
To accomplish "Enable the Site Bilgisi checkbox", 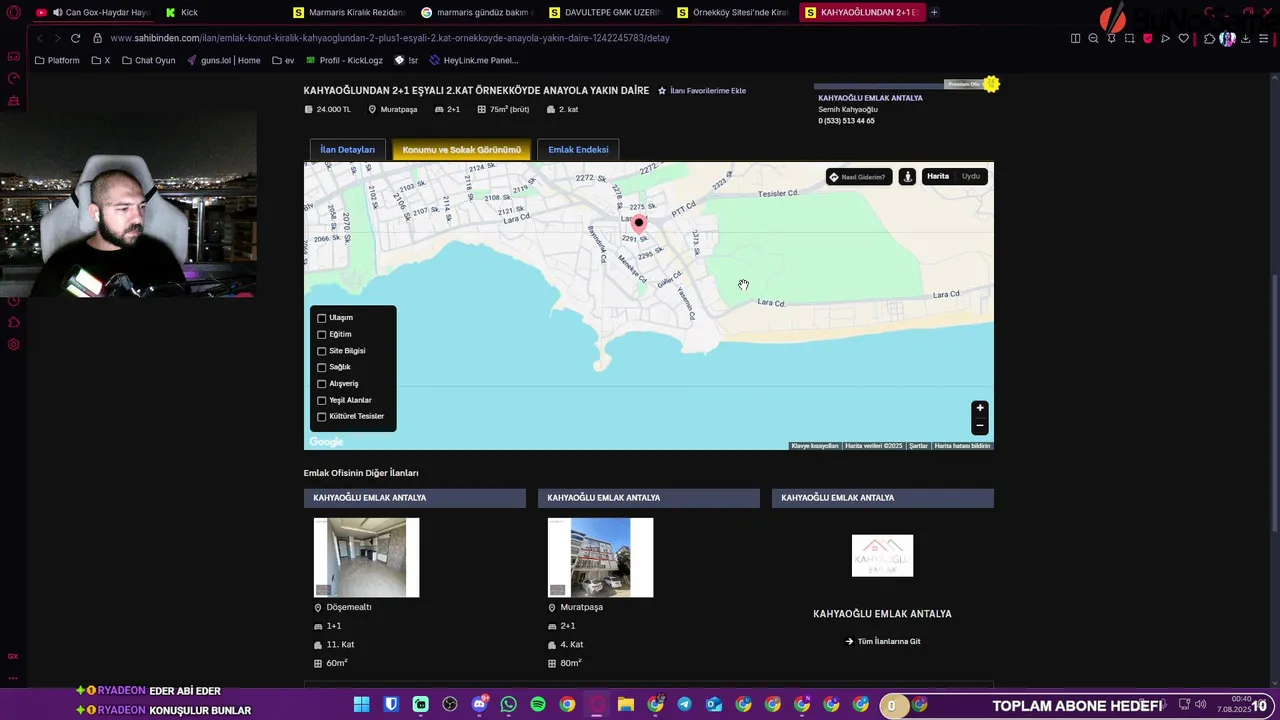I will tap(322, 351).
